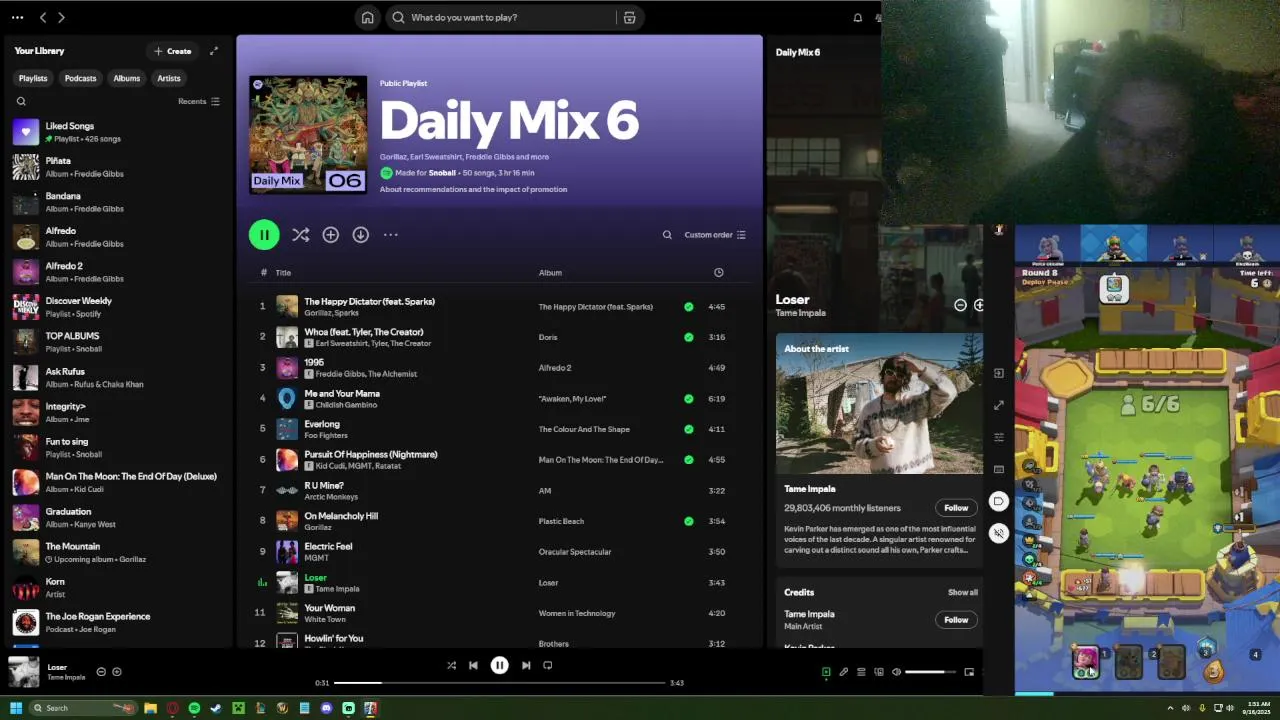Image resolution: width=1280 pixels, height=720 pixels.
Task: Open About recommendations and promotion link
Action: click(x=473, y=189)
